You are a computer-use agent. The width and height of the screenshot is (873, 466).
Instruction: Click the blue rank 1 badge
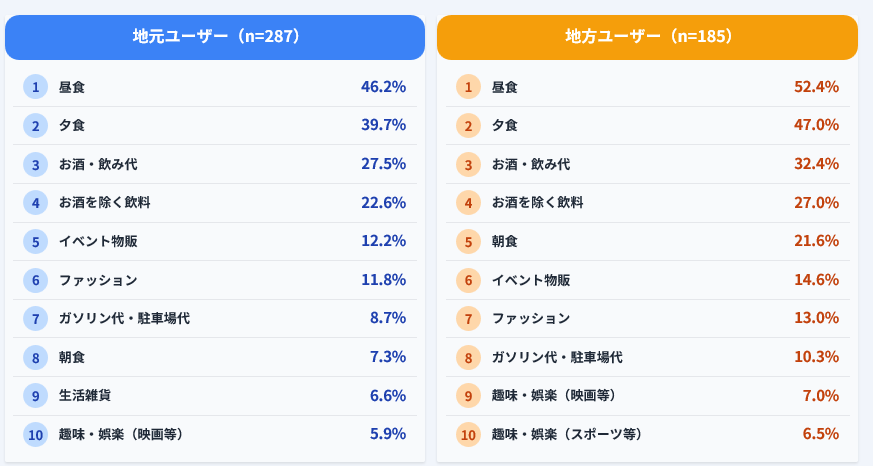(35, 87)
